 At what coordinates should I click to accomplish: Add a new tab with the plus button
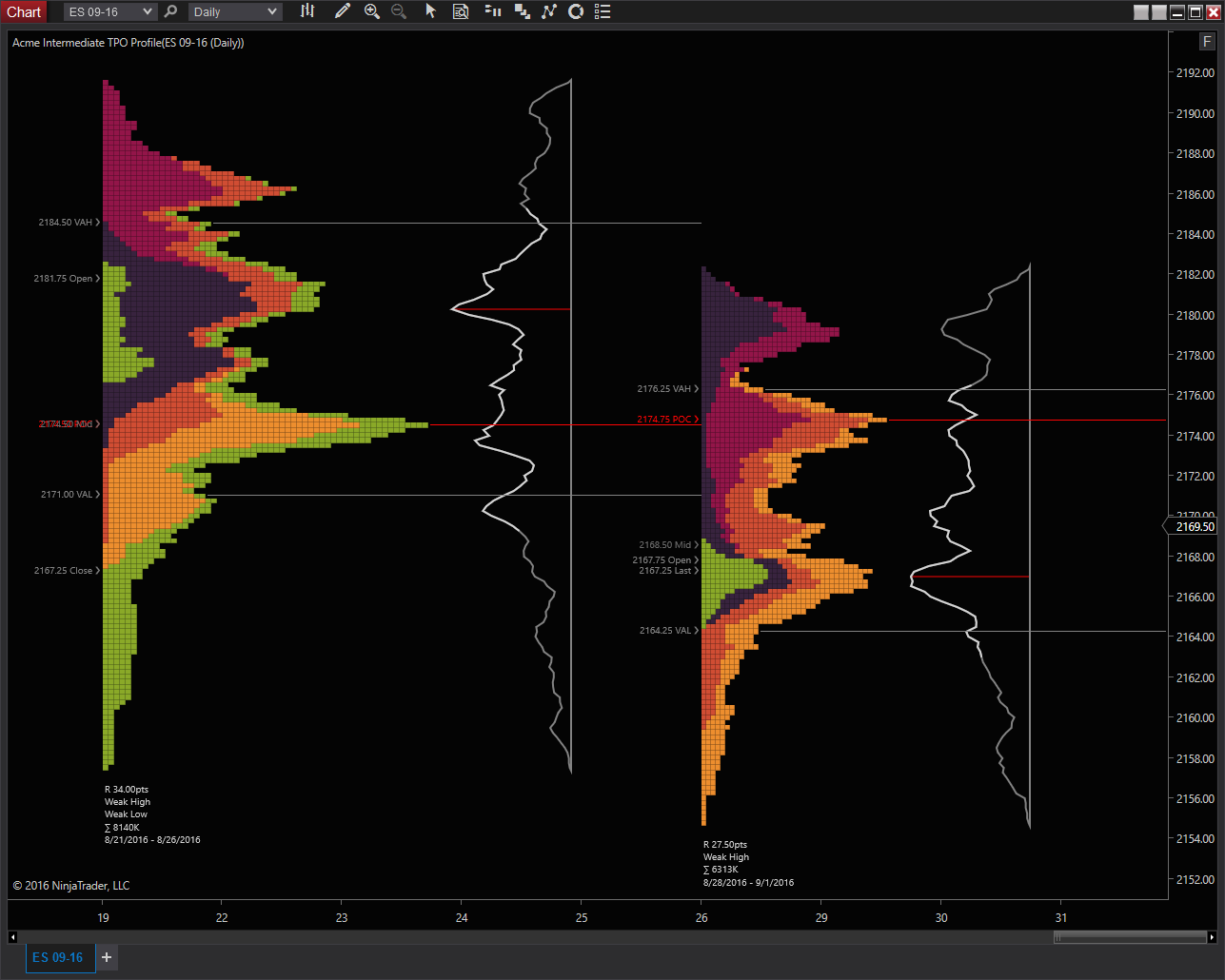coord(106,957)
